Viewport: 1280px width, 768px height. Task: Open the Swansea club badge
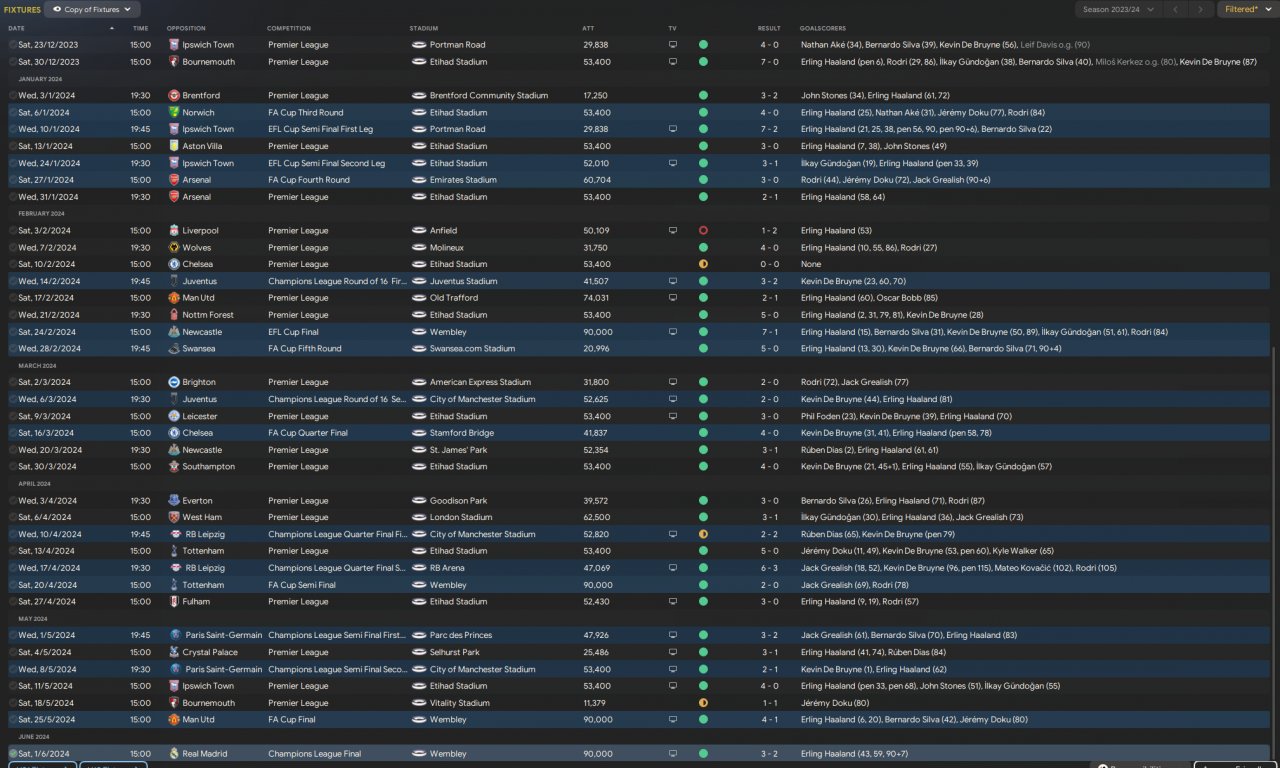(x=174, y=349)
